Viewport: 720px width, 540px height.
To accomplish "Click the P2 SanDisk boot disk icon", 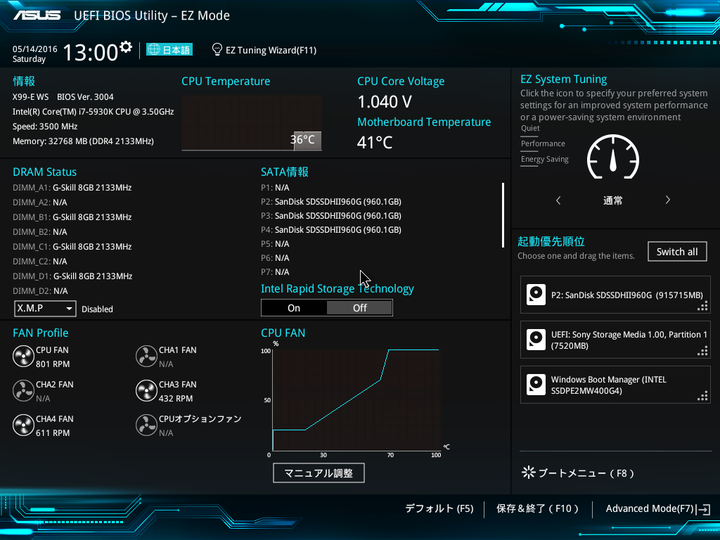I will 536,295.
